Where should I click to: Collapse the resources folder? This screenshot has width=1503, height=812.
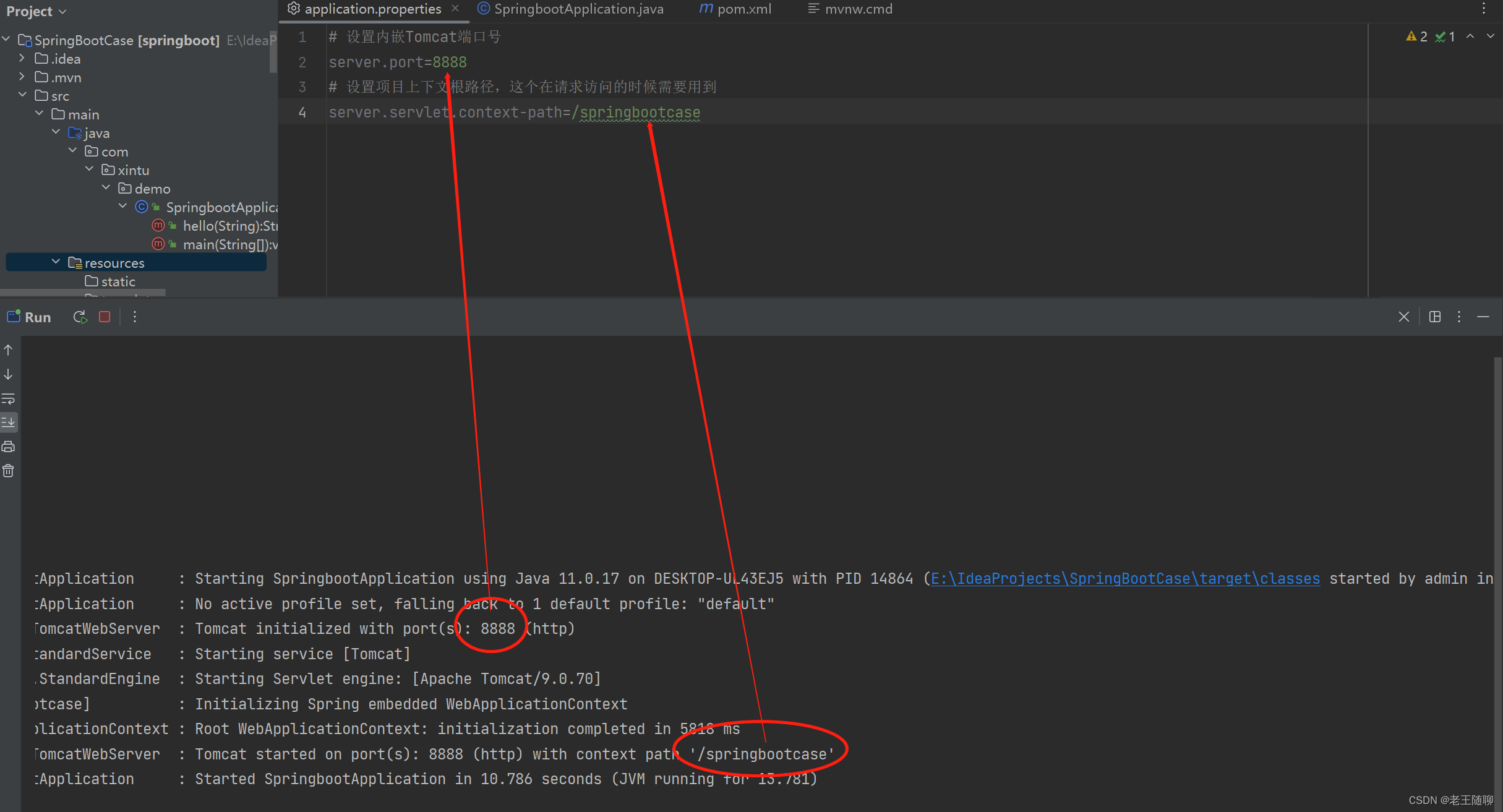pyautogui.click(x=56, y=262)
